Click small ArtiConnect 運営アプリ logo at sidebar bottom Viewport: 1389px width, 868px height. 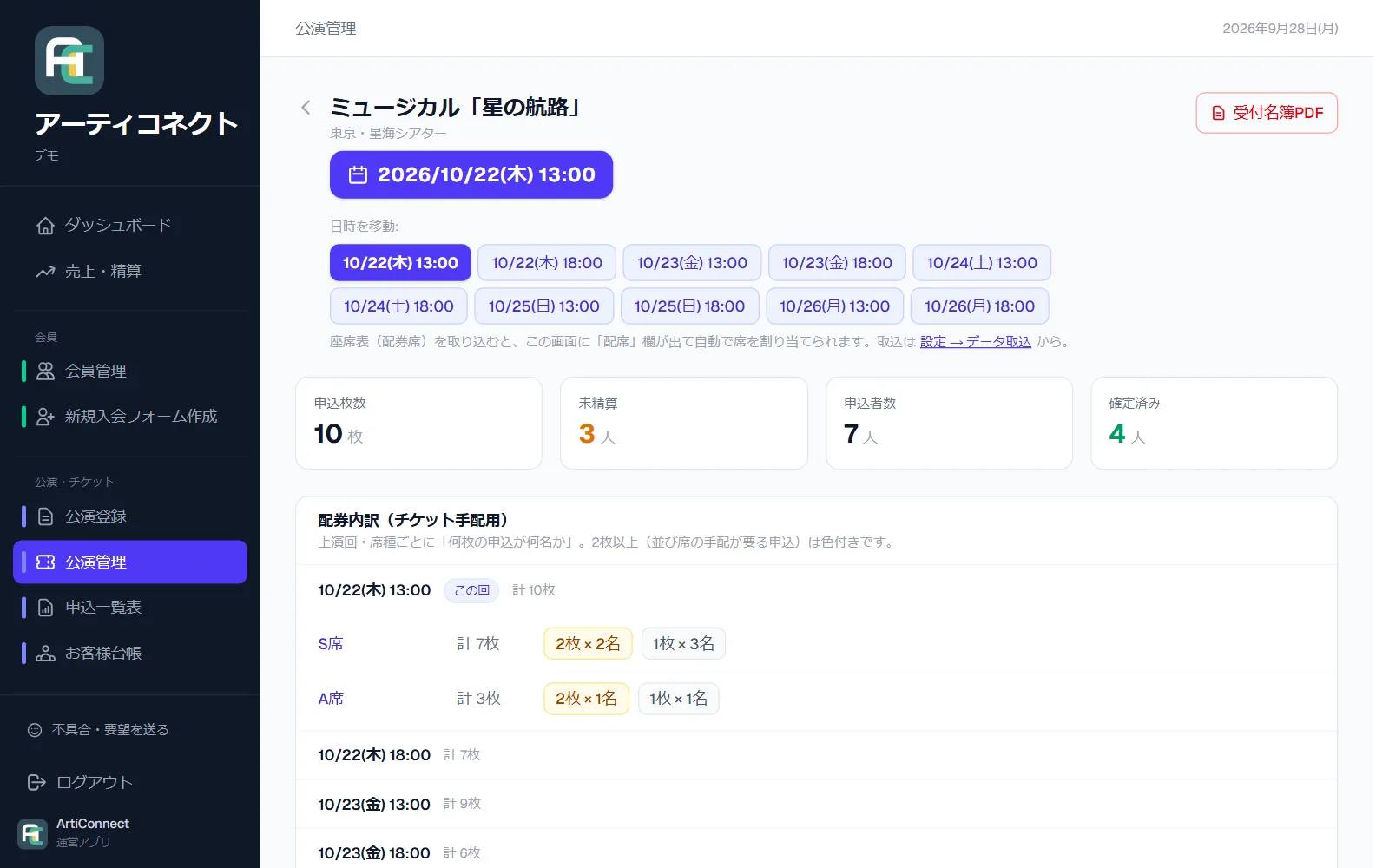pos(33,833)
